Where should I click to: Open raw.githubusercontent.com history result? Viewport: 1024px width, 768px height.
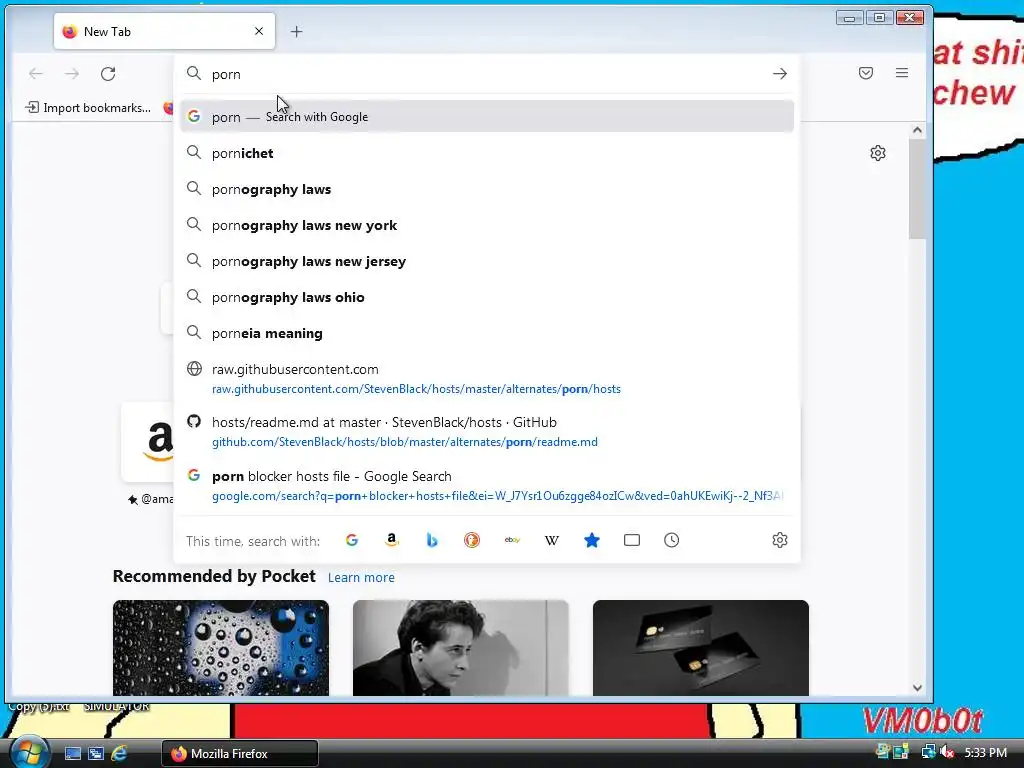pos(487,379)
